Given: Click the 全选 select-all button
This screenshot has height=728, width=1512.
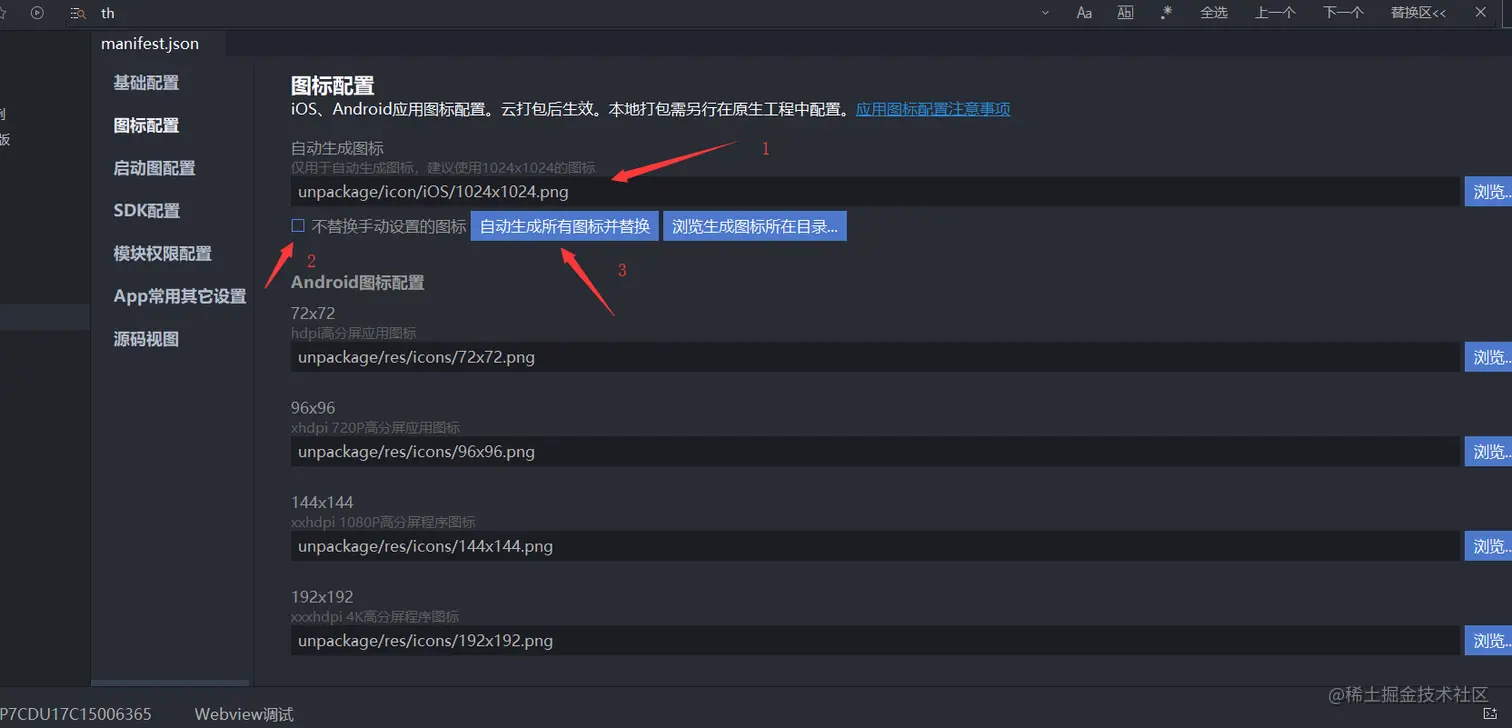Looking at the screenshot, I should (x=1214, y=12).
